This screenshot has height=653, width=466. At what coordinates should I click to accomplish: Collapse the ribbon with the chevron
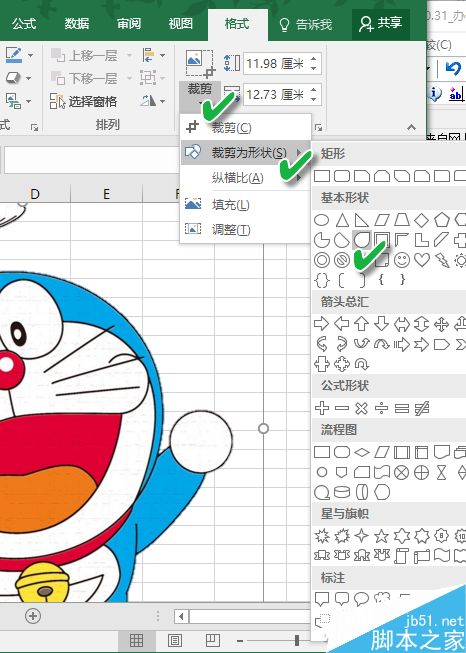pyautogui.click(x=411, y=127)
